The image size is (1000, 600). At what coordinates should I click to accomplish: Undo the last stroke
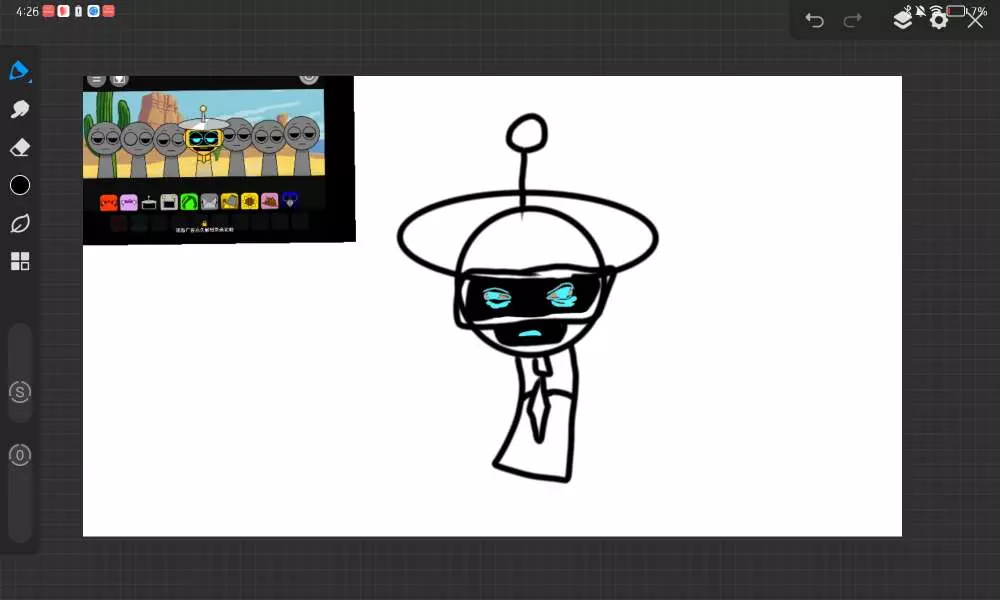pyautogui.click(x=814, y=20)
